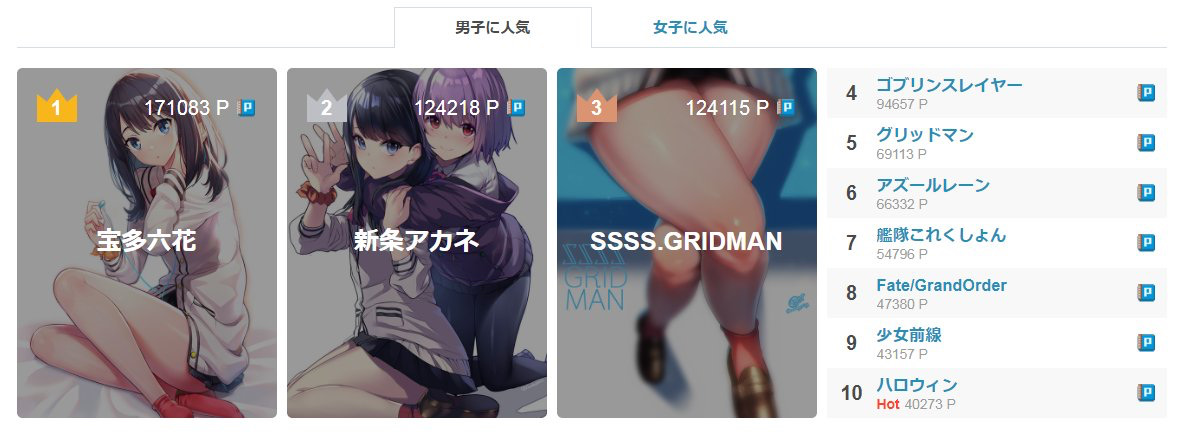1191x434 pixels.
Task: Open the 新条アカネ ranking thumbnail
Action: [x=417, y=243]
